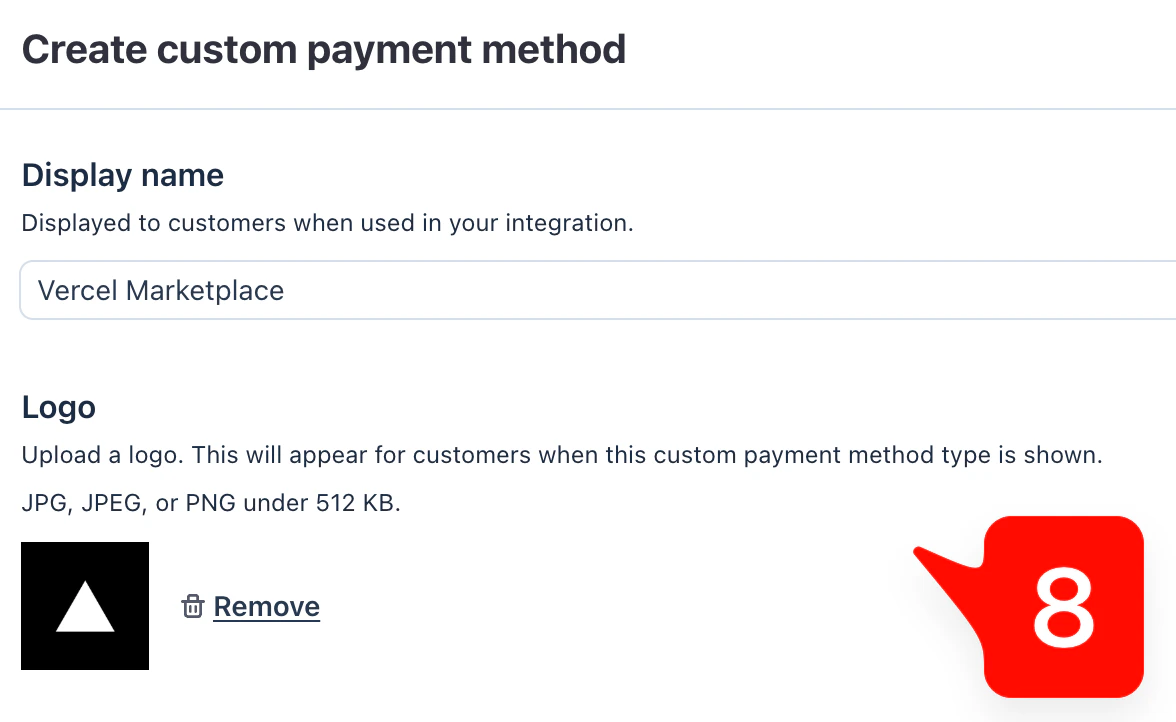Image resolution: width=1176 pixels, height=722 pixels.
Task: Click the Display name section label
Action: click(122, 175)
